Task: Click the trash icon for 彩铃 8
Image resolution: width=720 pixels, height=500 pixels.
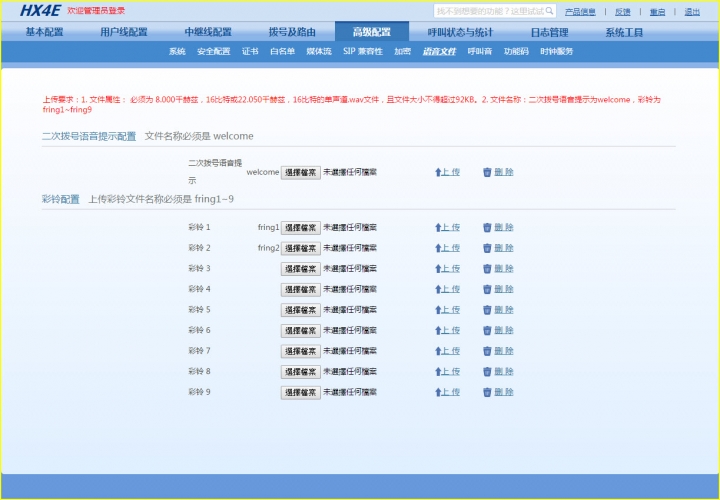Action: (x=487, y=372)
